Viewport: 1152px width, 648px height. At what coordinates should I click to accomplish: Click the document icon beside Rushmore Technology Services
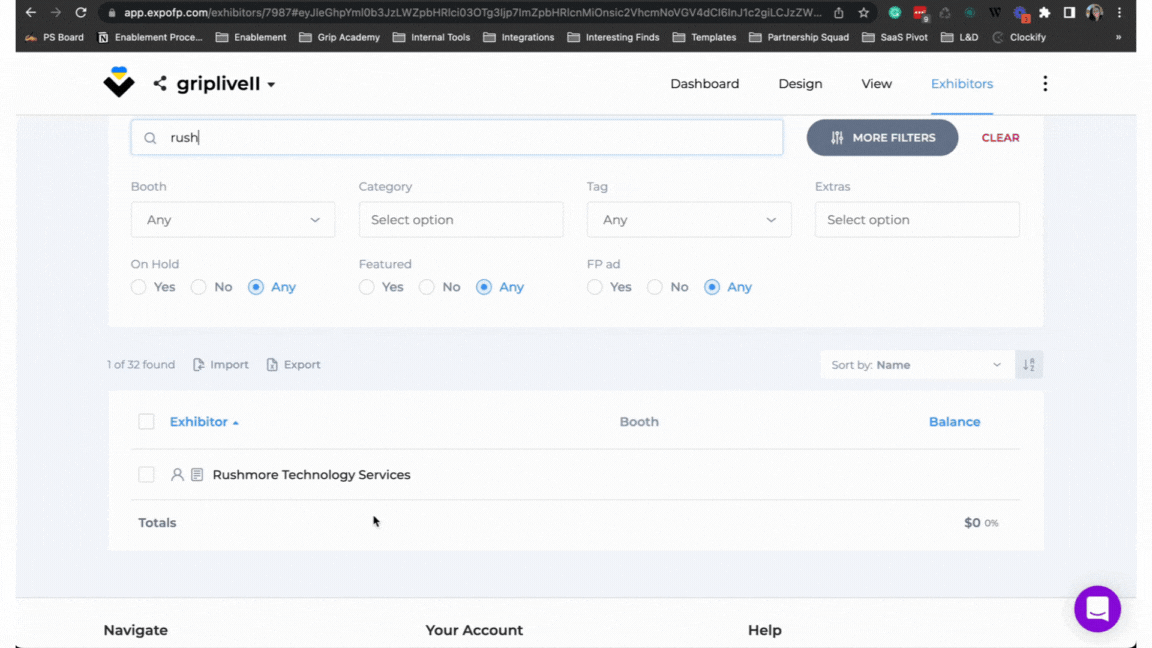pyautogui.click(x=197, y=475)
